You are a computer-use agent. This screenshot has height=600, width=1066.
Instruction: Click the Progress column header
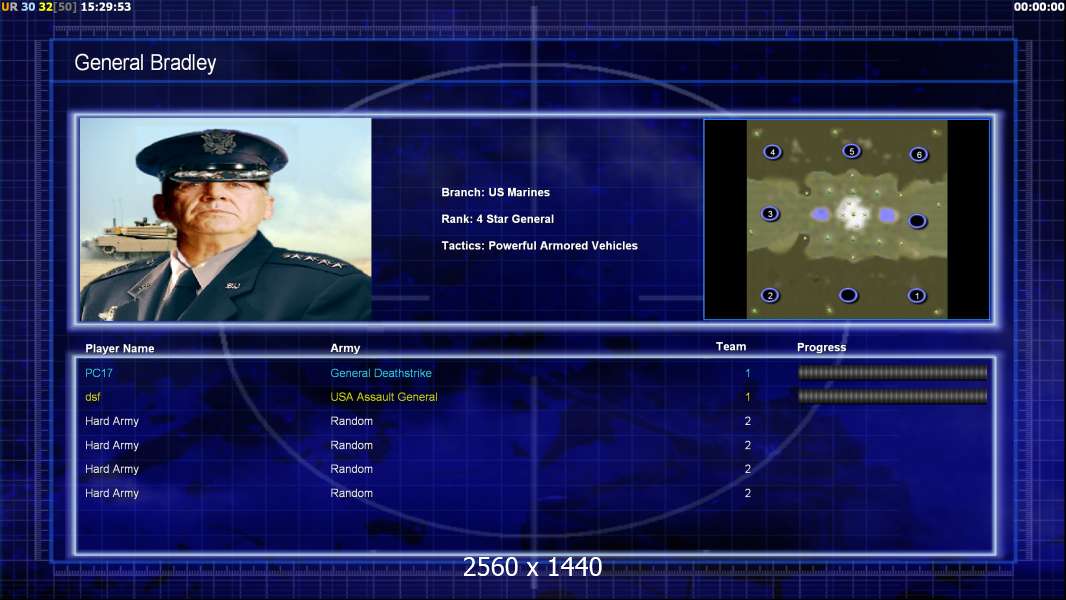[x=821, y=347]
